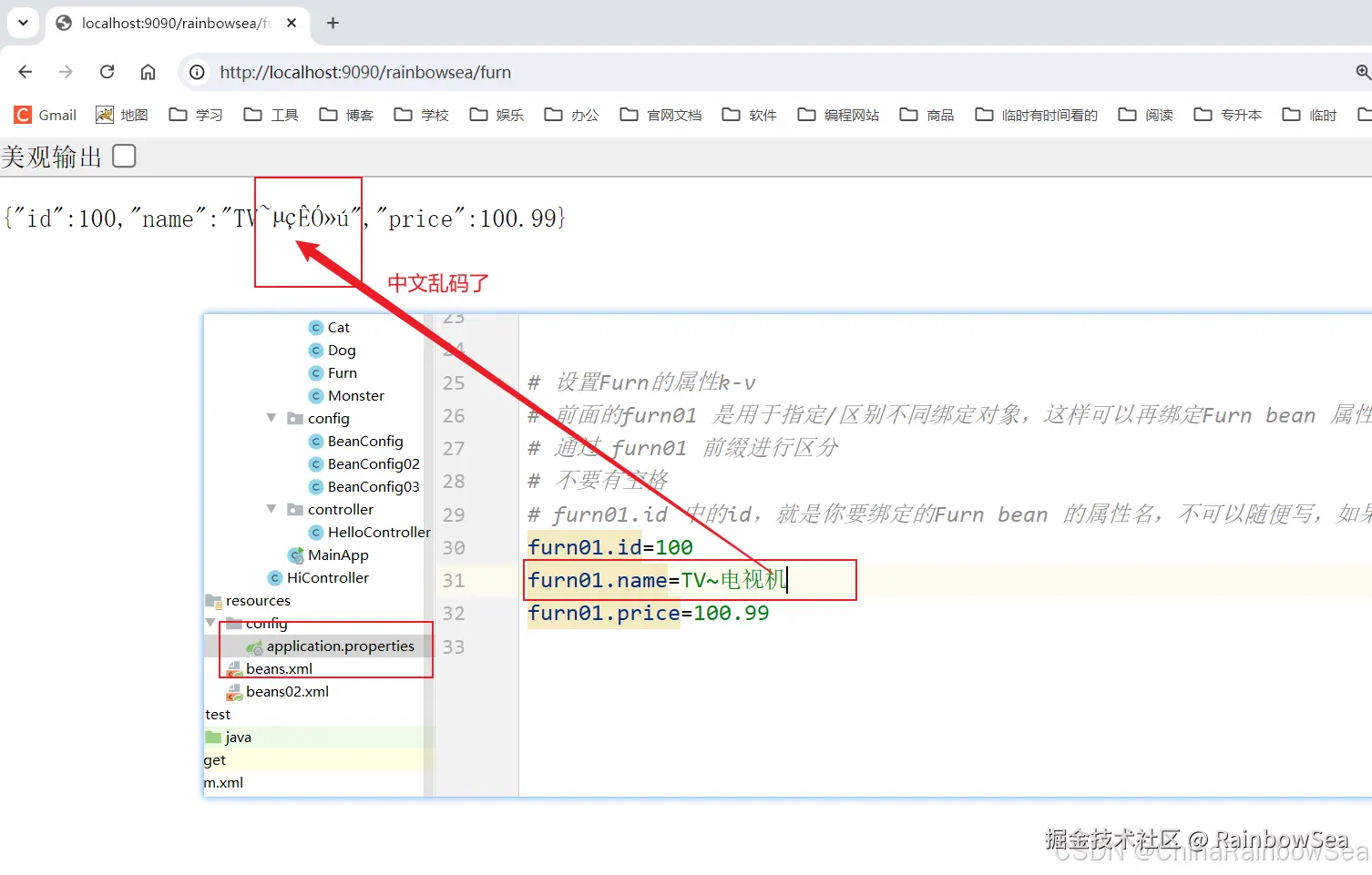The image size is (1372, 875).
Task: Click line number 32 in editor gutter
Action: 454,613
